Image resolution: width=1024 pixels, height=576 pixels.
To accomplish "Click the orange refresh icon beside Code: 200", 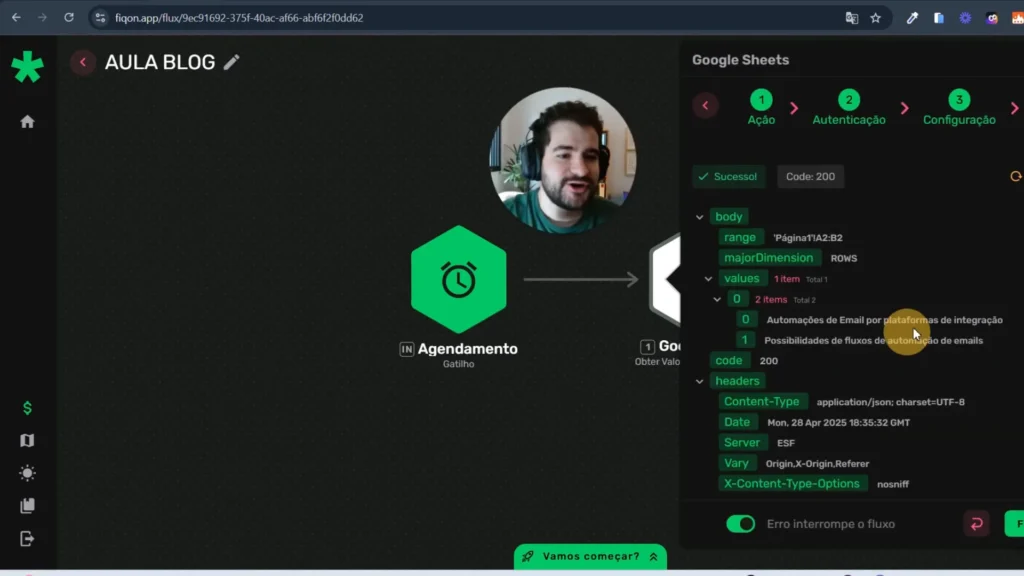I will [x=1015, y=177].
